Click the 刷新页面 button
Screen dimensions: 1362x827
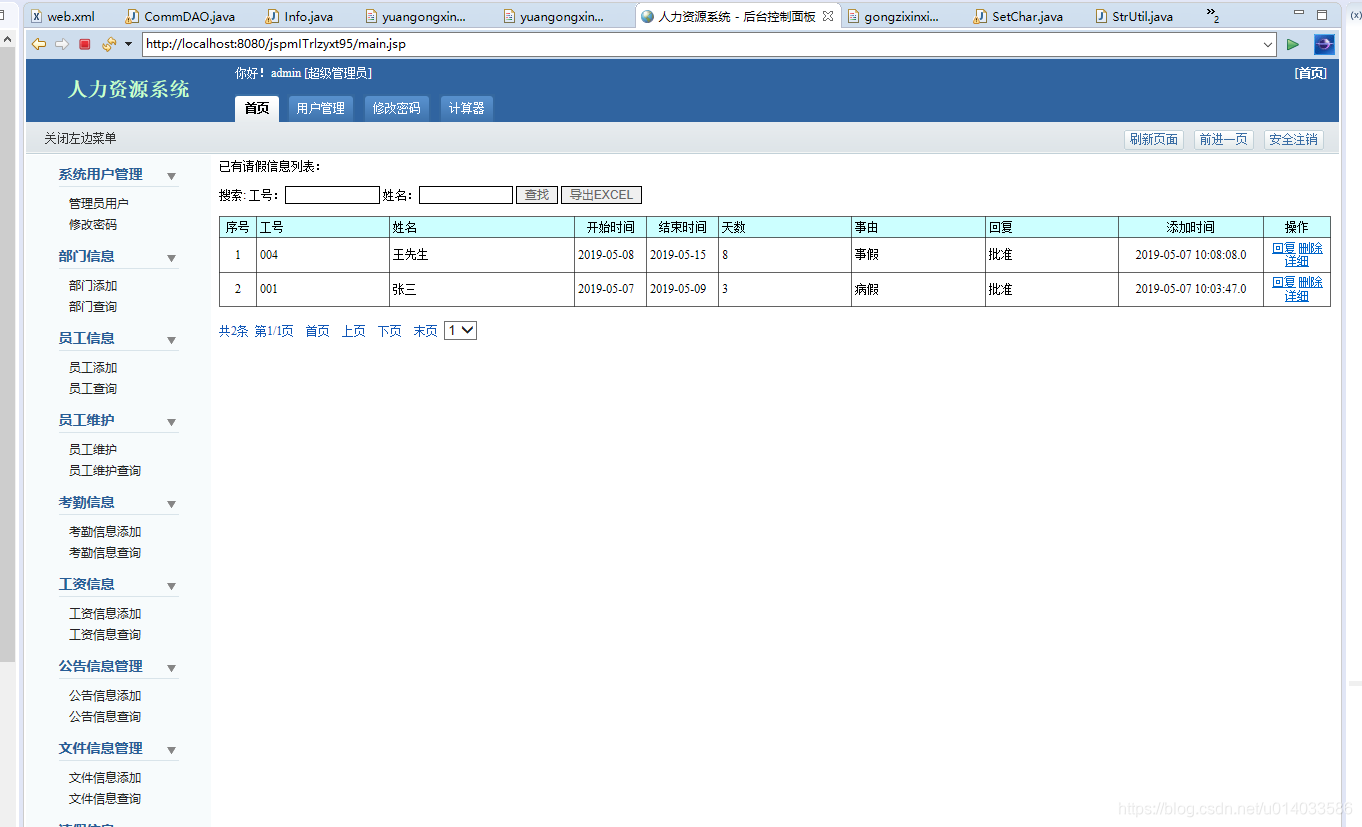point(1154,140)
